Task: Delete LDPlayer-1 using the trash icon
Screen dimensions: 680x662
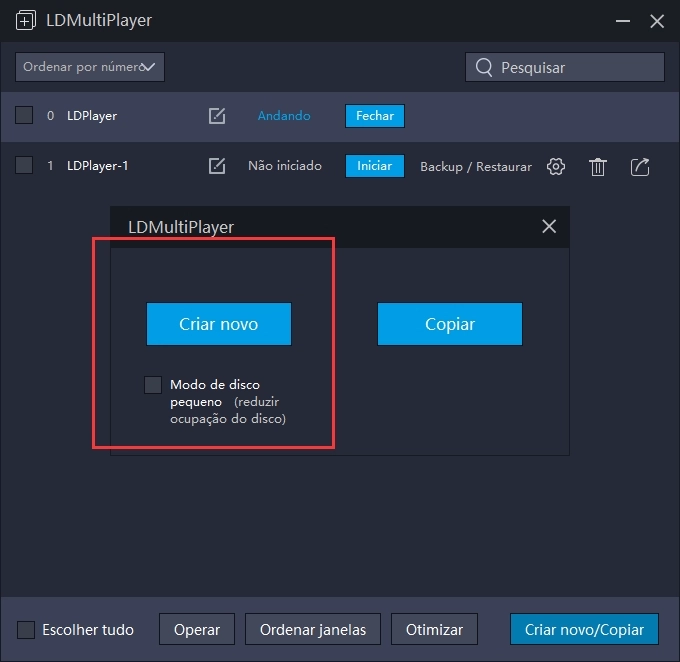Action: tap(598, 167)
